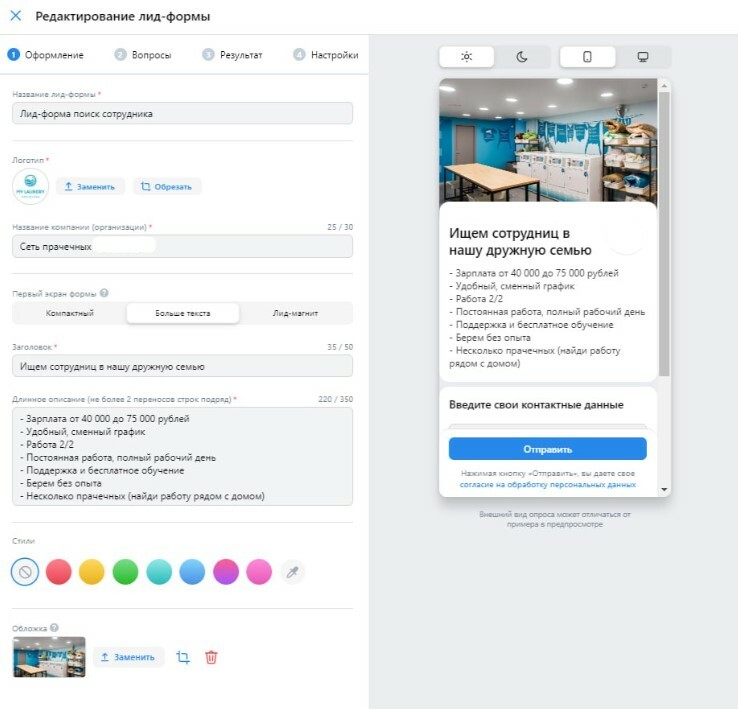
Task: Delete cover image with trash icon
Action: click(x=211, y=657)
